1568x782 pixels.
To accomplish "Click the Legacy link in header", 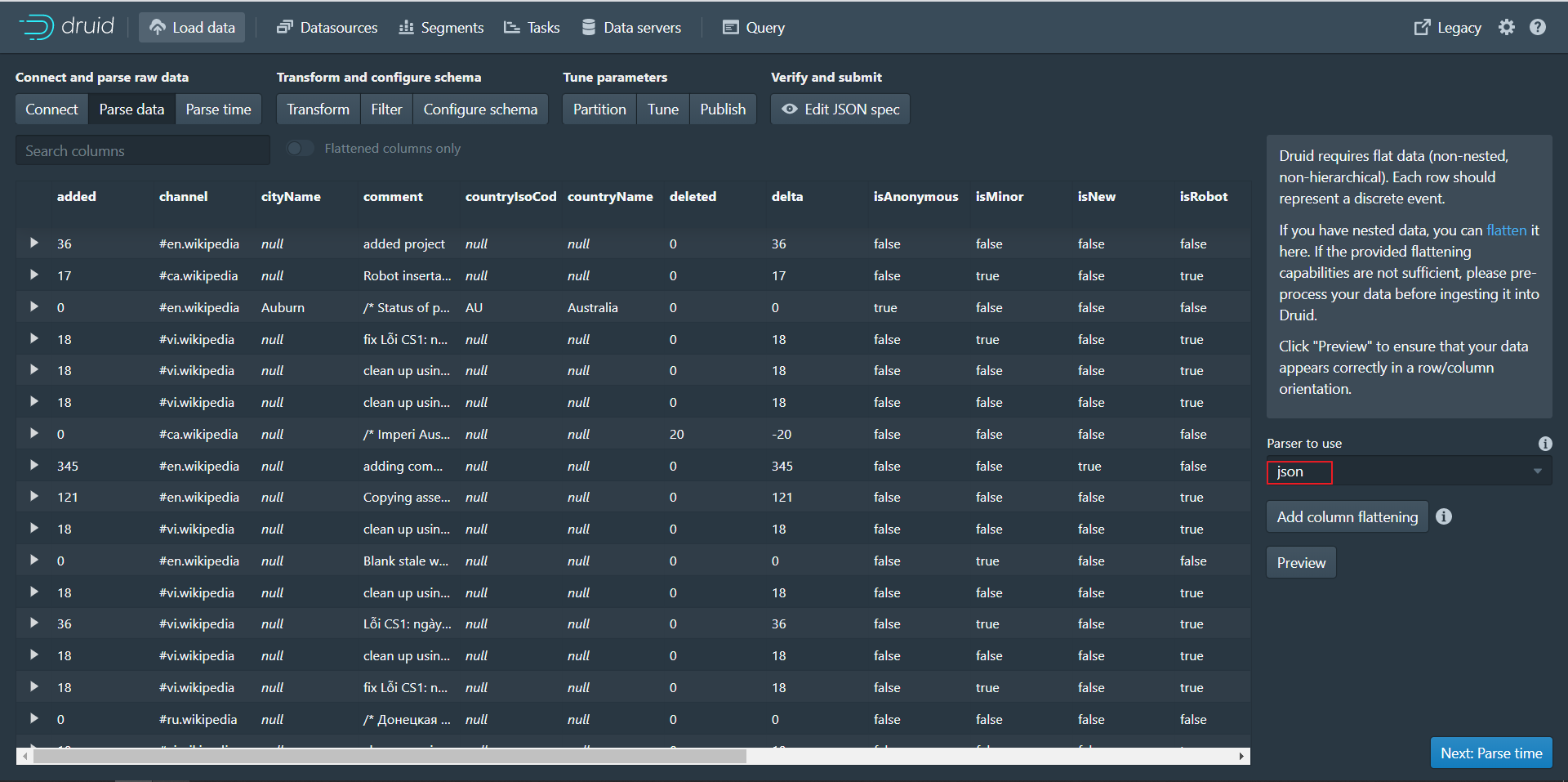I will point(1459,28).
